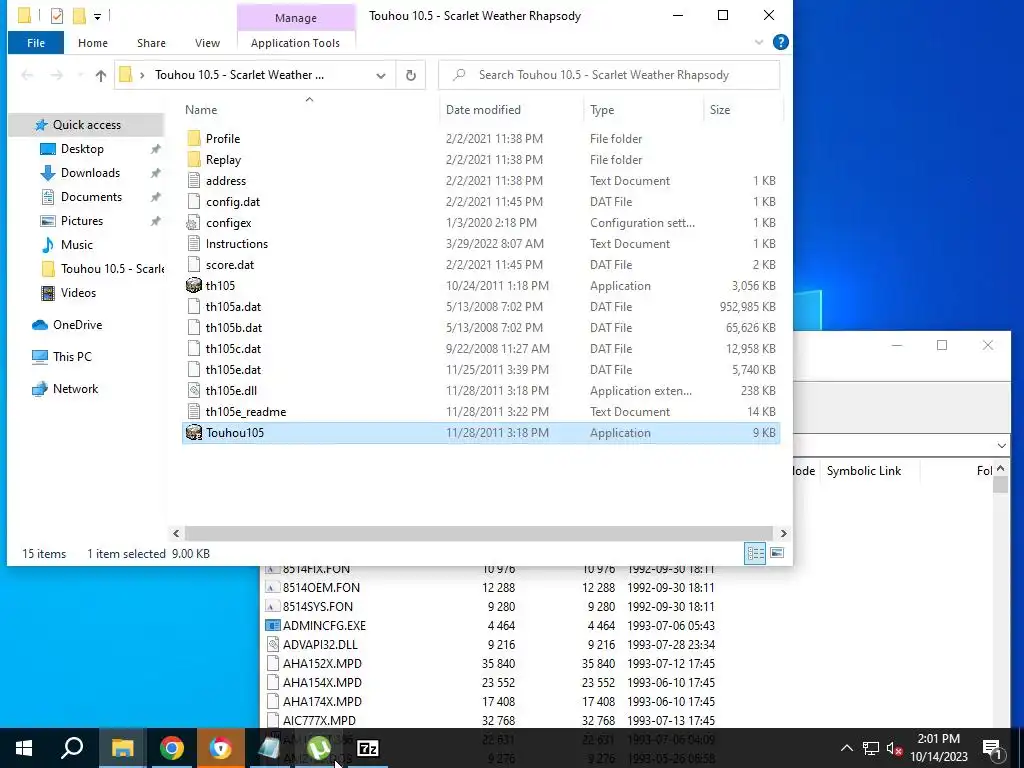Sort by the Size column
Viewport: 1024px width, 768px height.
click(x=720, y=110)
